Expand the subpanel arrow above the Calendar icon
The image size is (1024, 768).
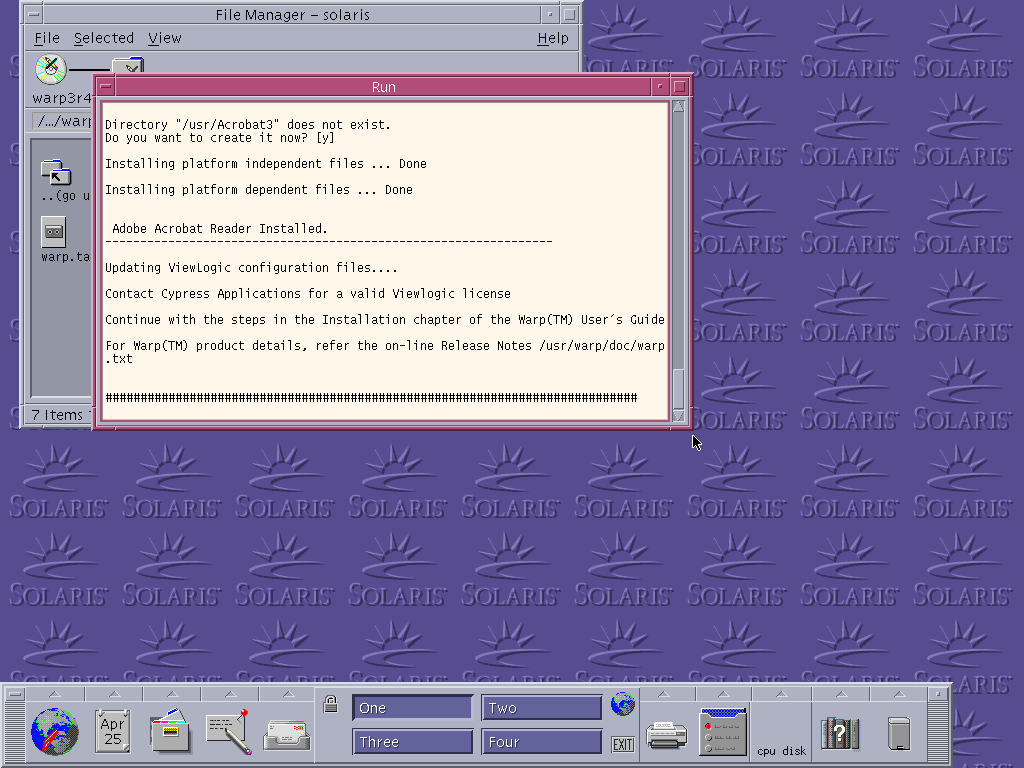pyautogui.click(x=112, y=694)
